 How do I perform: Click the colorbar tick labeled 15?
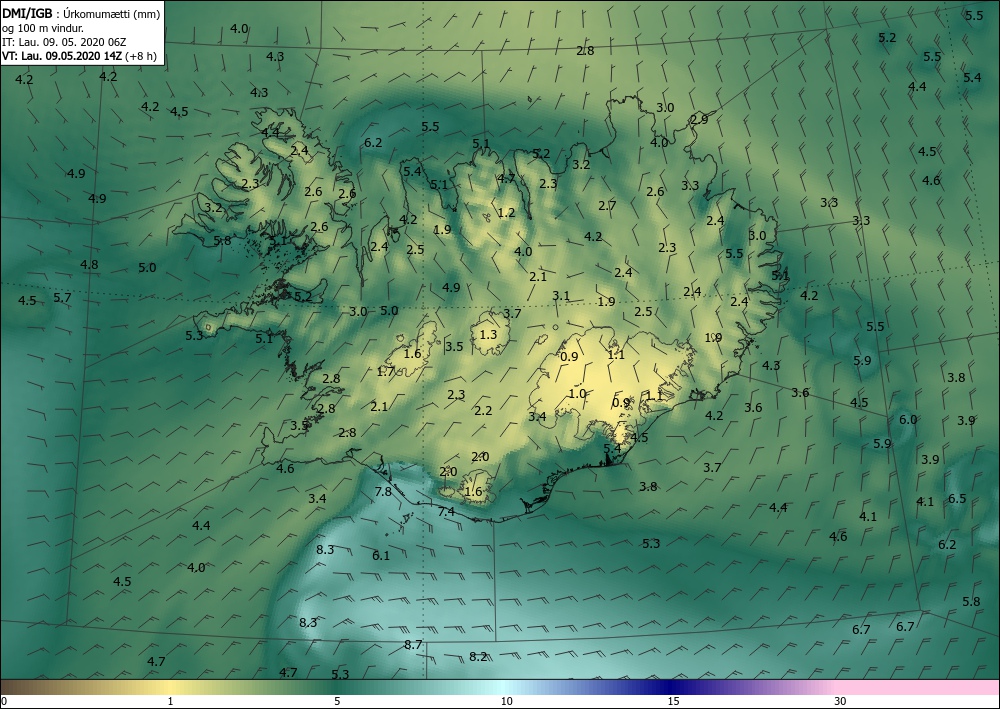pyautogui.click(x=673, y=702)
